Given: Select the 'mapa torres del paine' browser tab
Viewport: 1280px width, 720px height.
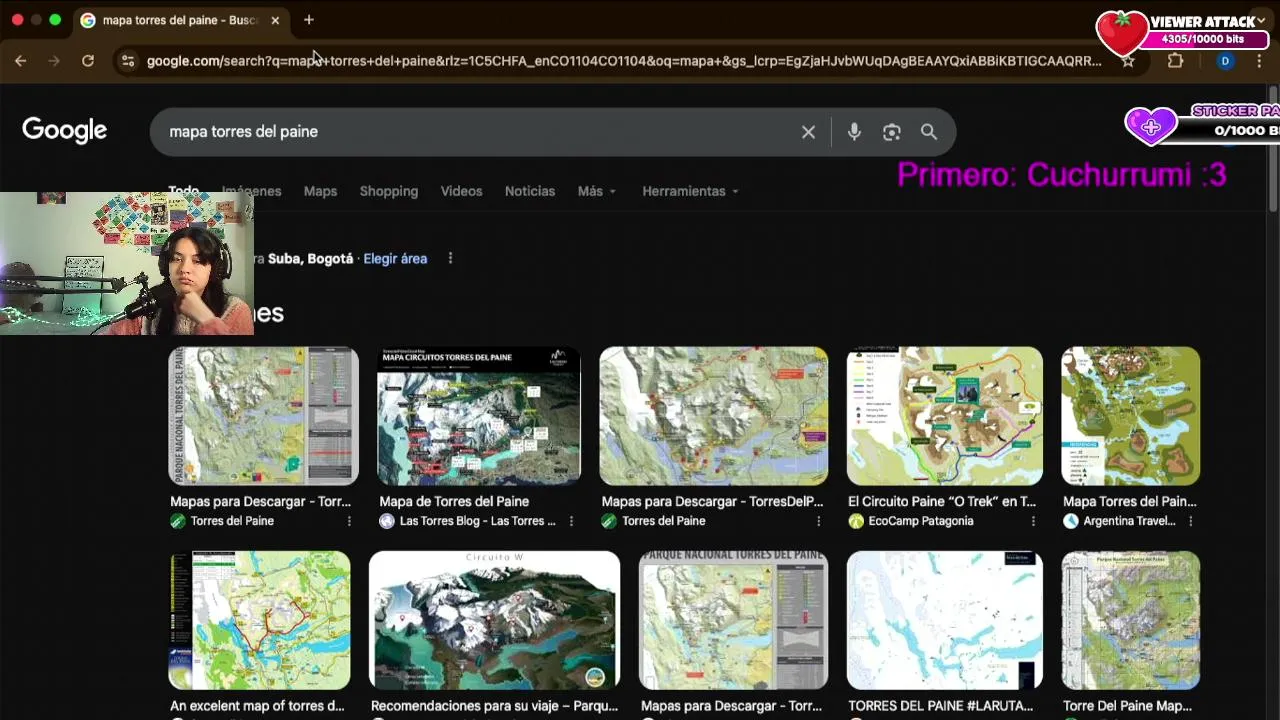Looking at the screenshot, I should [x=180, y=20].
